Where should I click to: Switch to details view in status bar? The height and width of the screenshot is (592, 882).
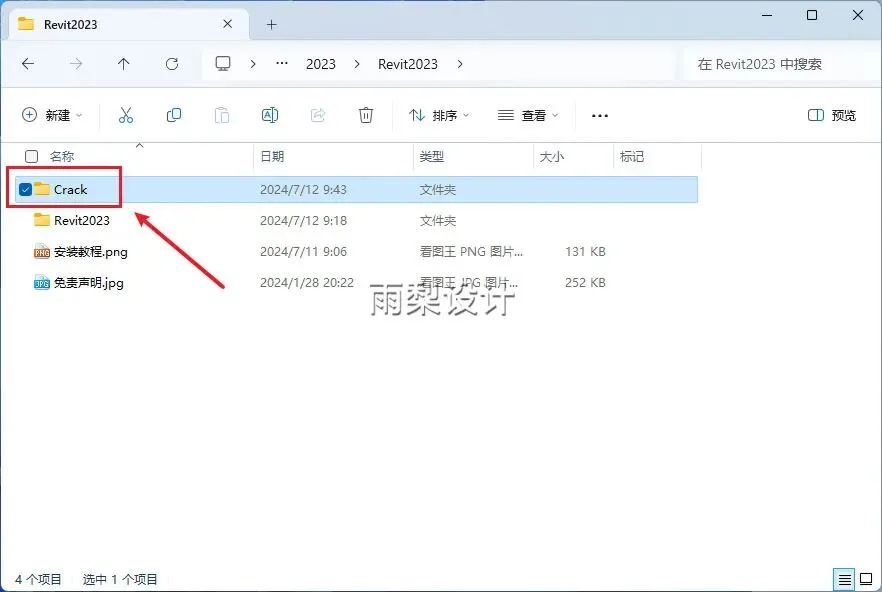(844, 579)
